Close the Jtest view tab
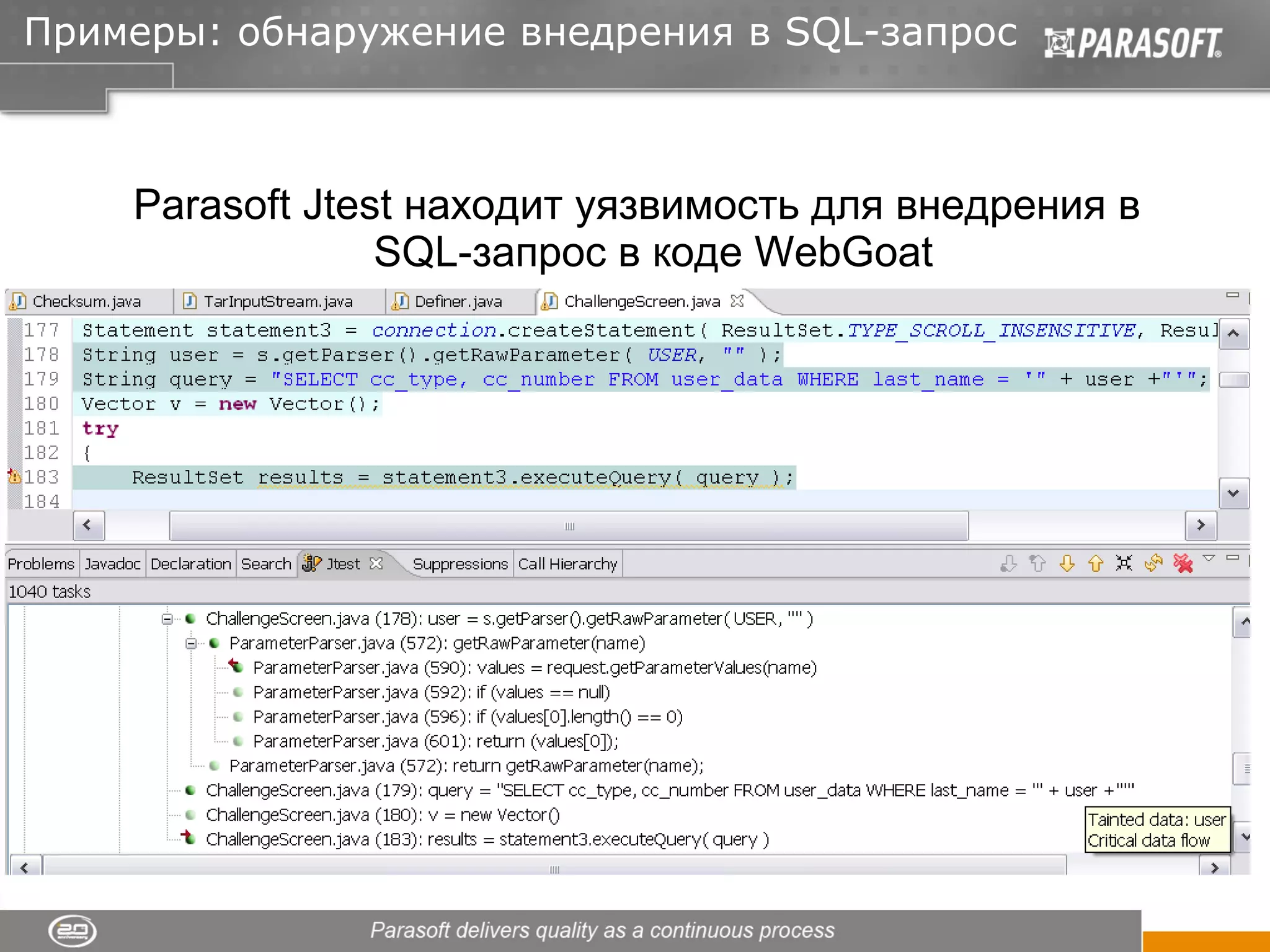Screen dimensions: 1270x952 (x=376, y=563)
